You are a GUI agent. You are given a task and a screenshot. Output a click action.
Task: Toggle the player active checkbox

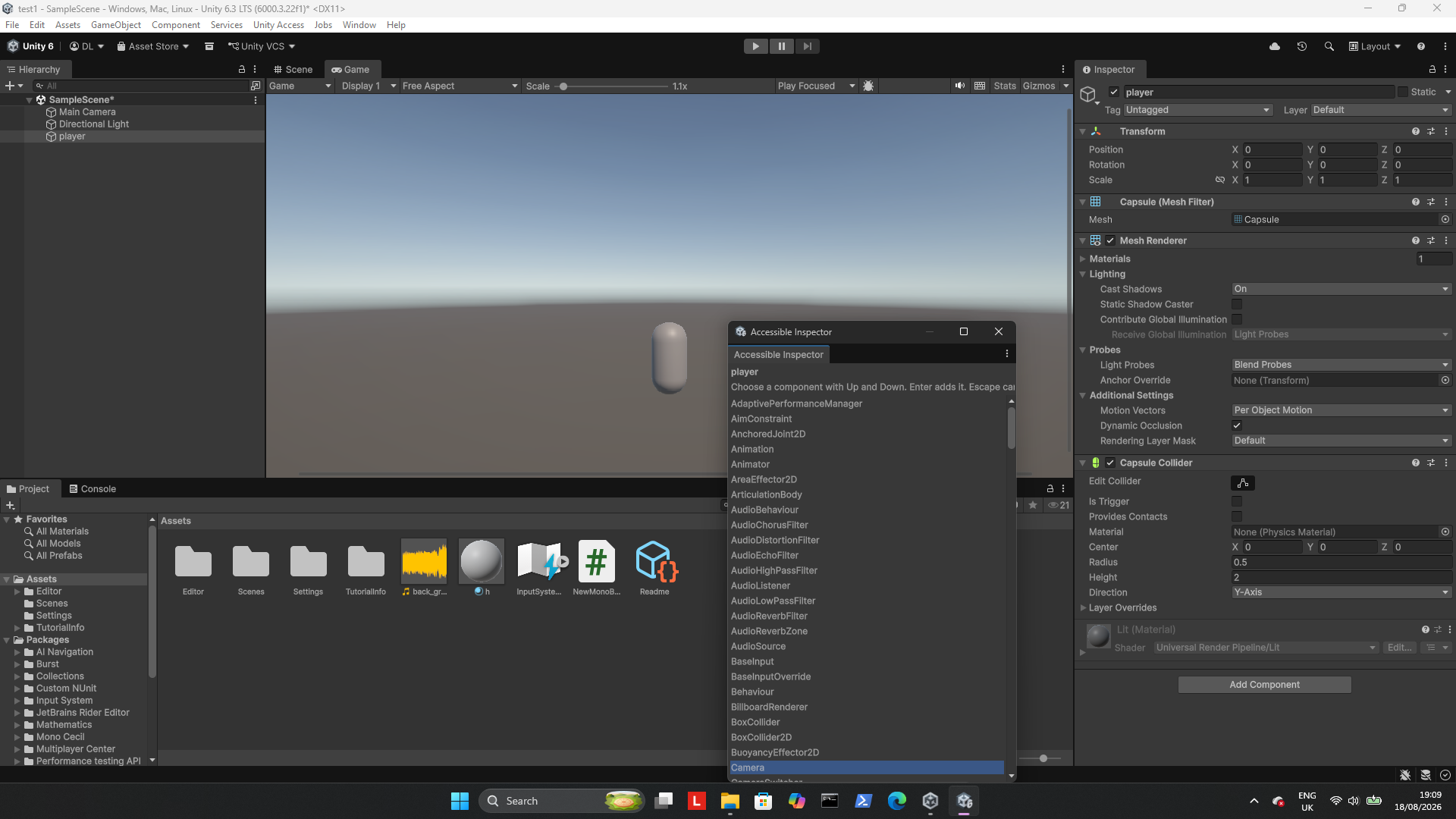1114,92
